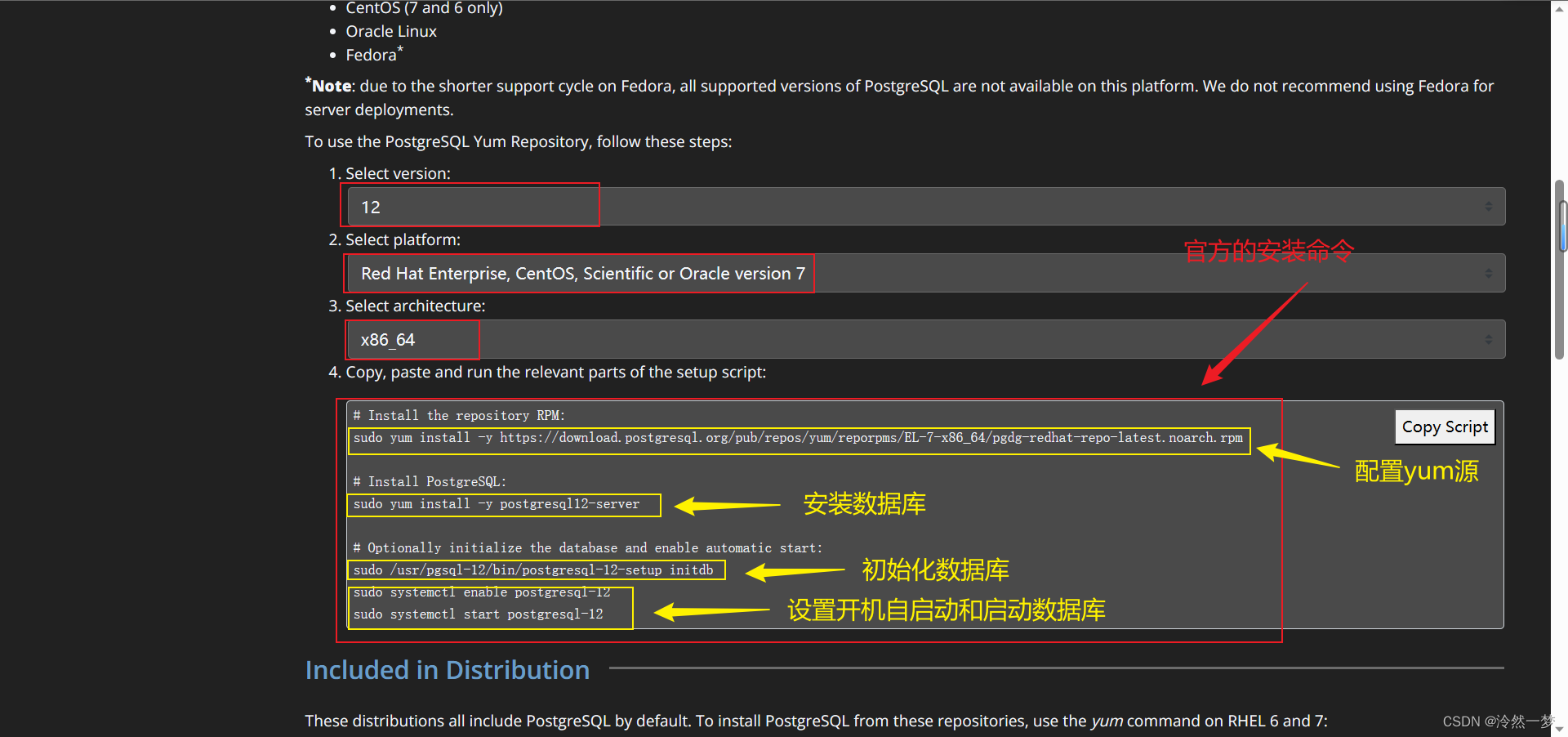Click the repository RPM install command line

pyautogui.click(x=798, y=438)
